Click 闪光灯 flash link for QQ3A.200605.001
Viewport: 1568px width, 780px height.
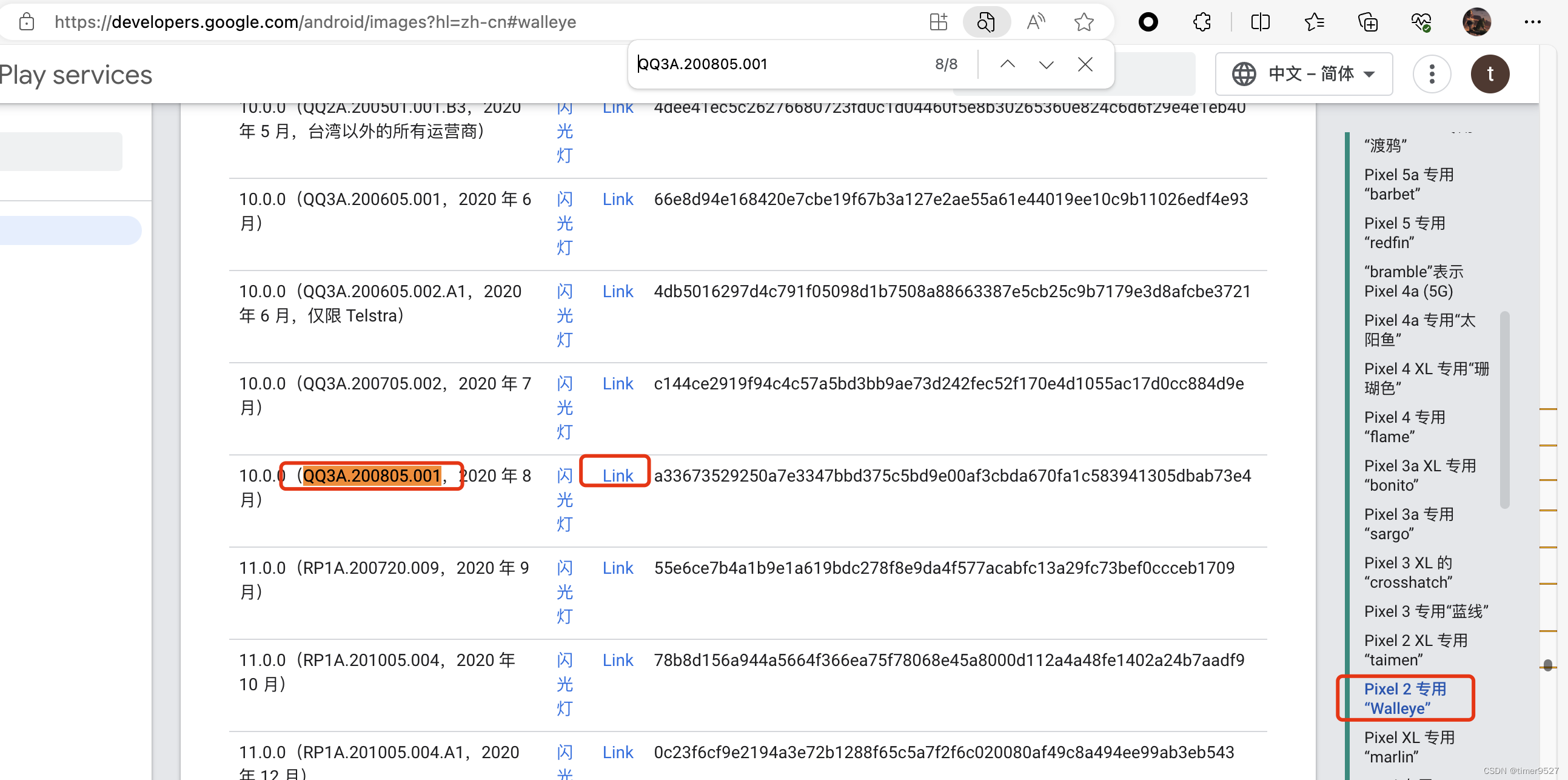[x=565, y=223]
